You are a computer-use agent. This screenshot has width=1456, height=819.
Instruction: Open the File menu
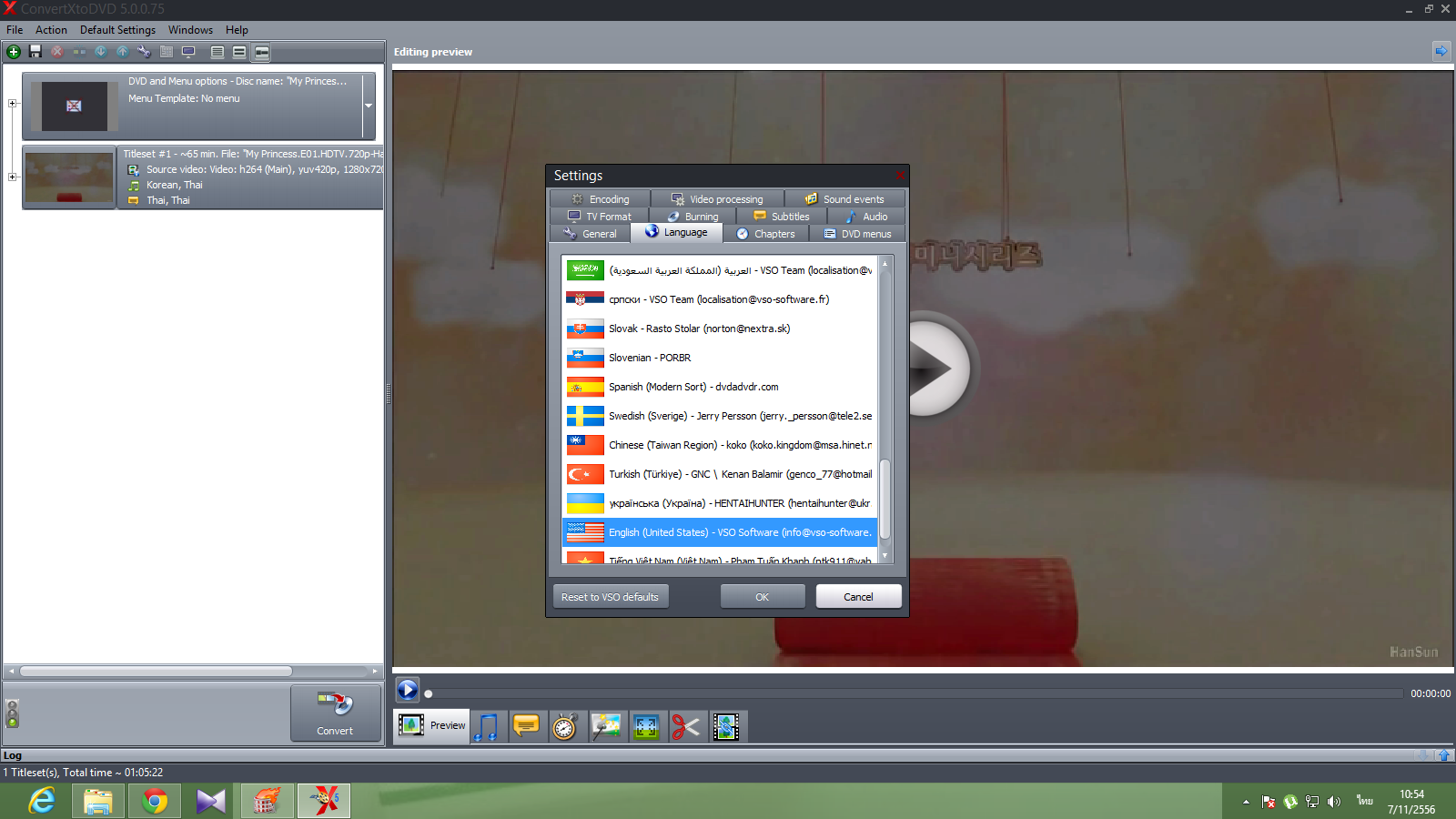pyautogui.click(x=15, y=30)
